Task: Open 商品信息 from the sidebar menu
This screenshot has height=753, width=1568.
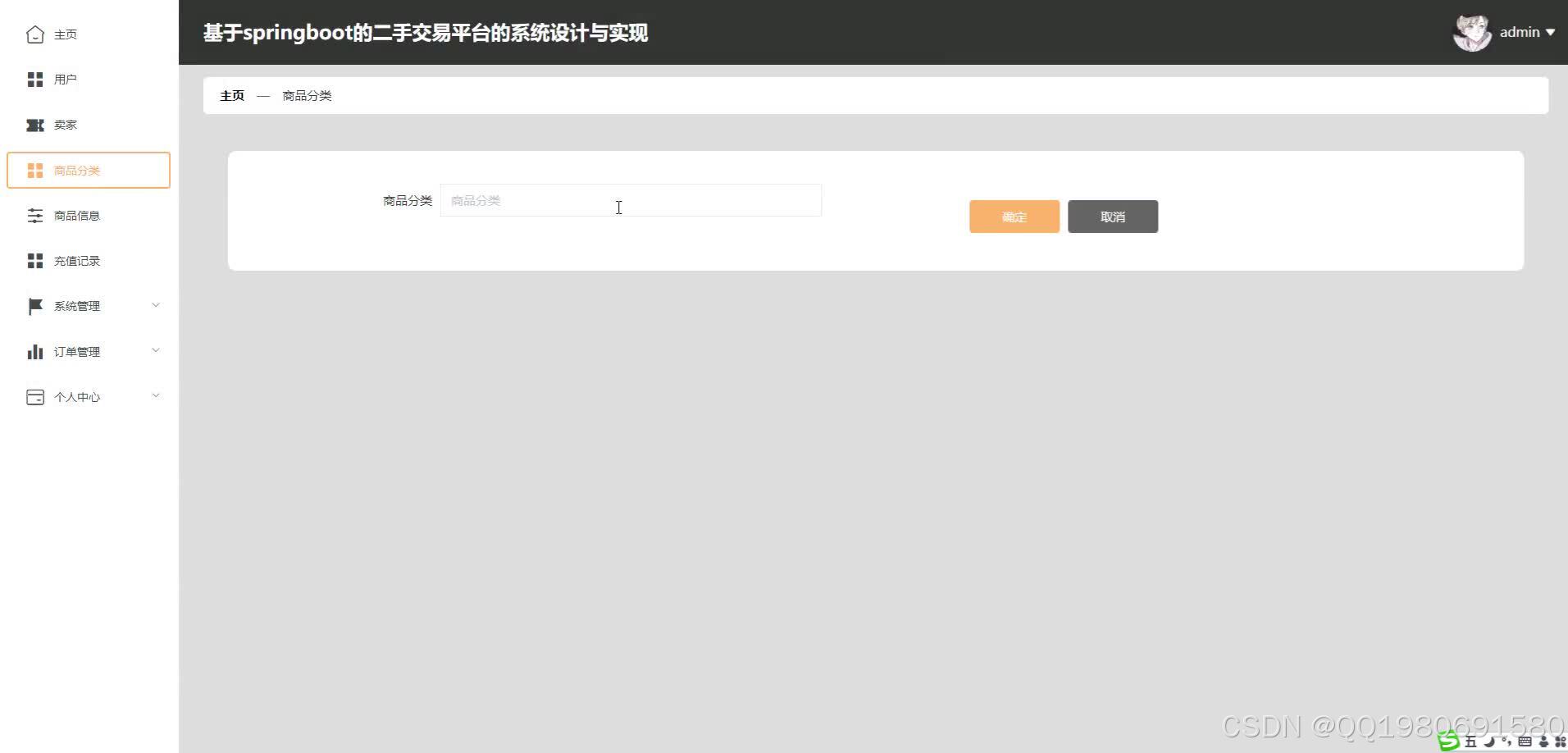Action: [77, 215]
